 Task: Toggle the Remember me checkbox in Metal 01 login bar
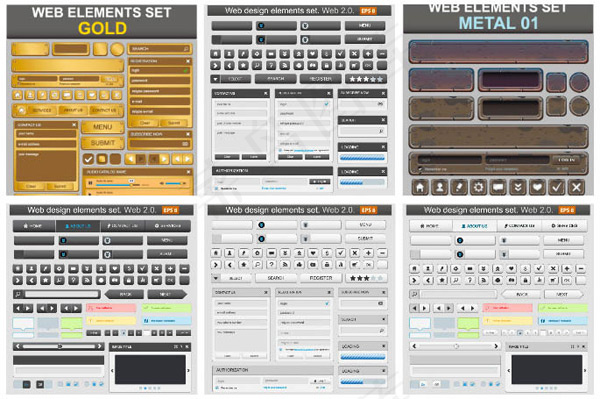(x=420, y=169)
